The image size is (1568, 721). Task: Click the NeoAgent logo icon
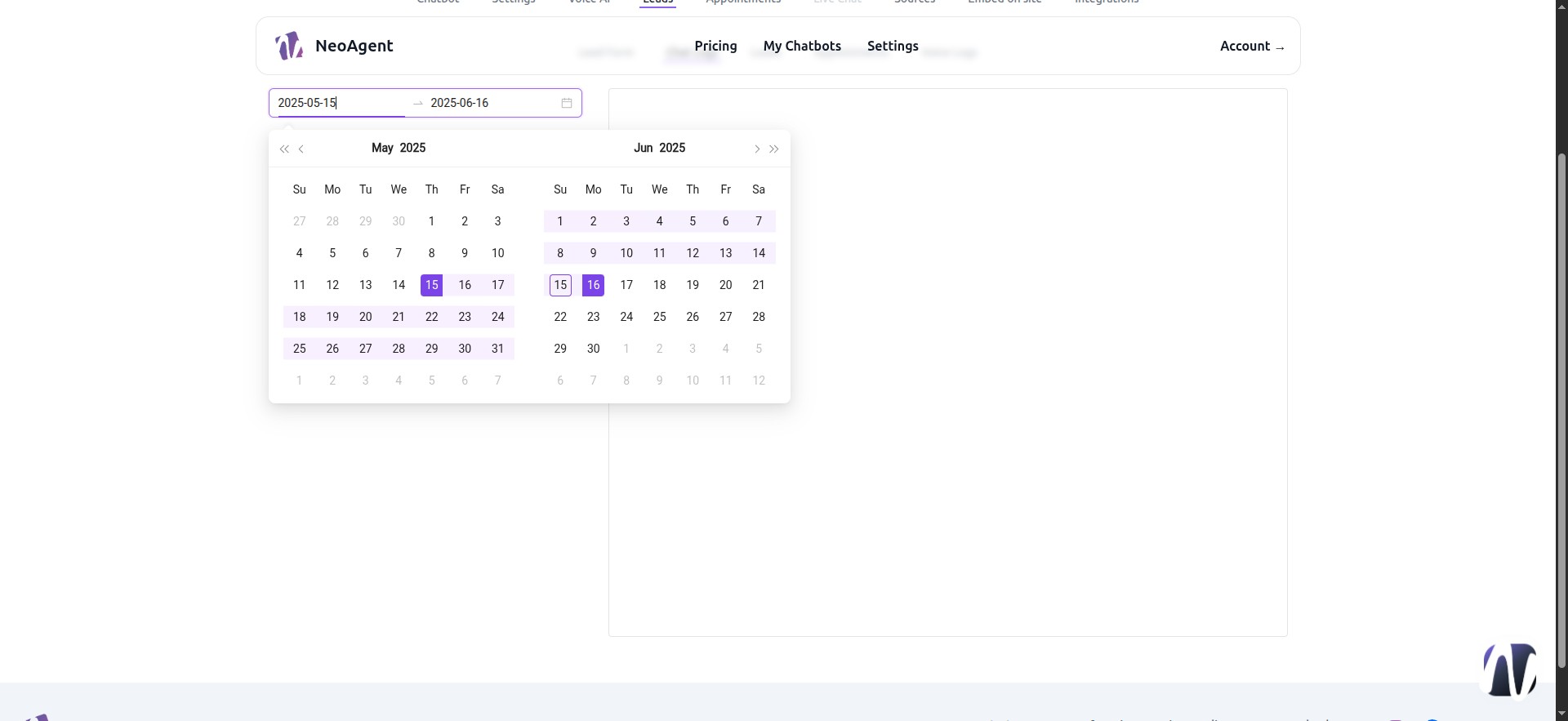click(288, 46)
